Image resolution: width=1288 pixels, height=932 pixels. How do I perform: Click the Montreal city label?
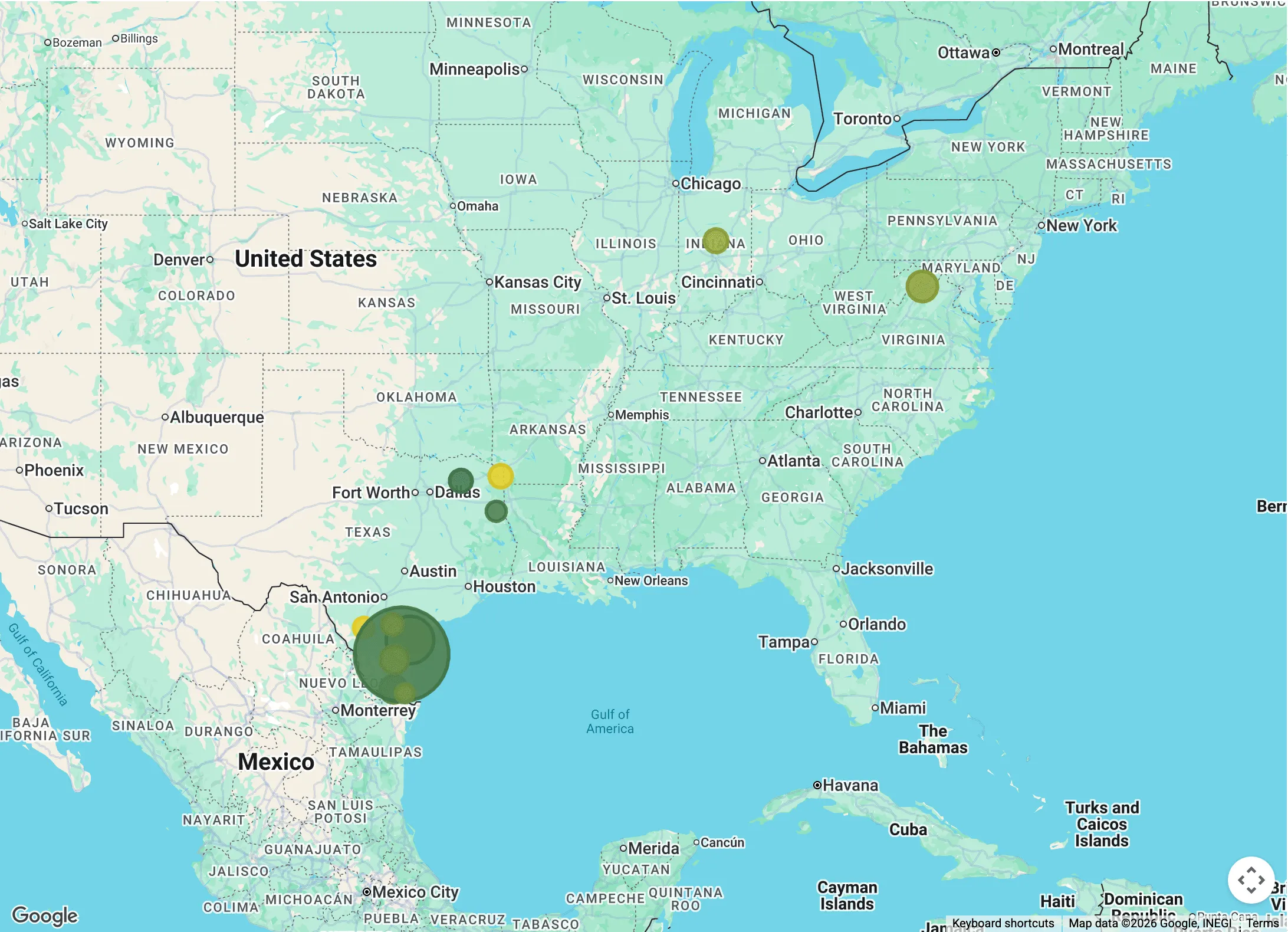click(x=1090, y=49)
